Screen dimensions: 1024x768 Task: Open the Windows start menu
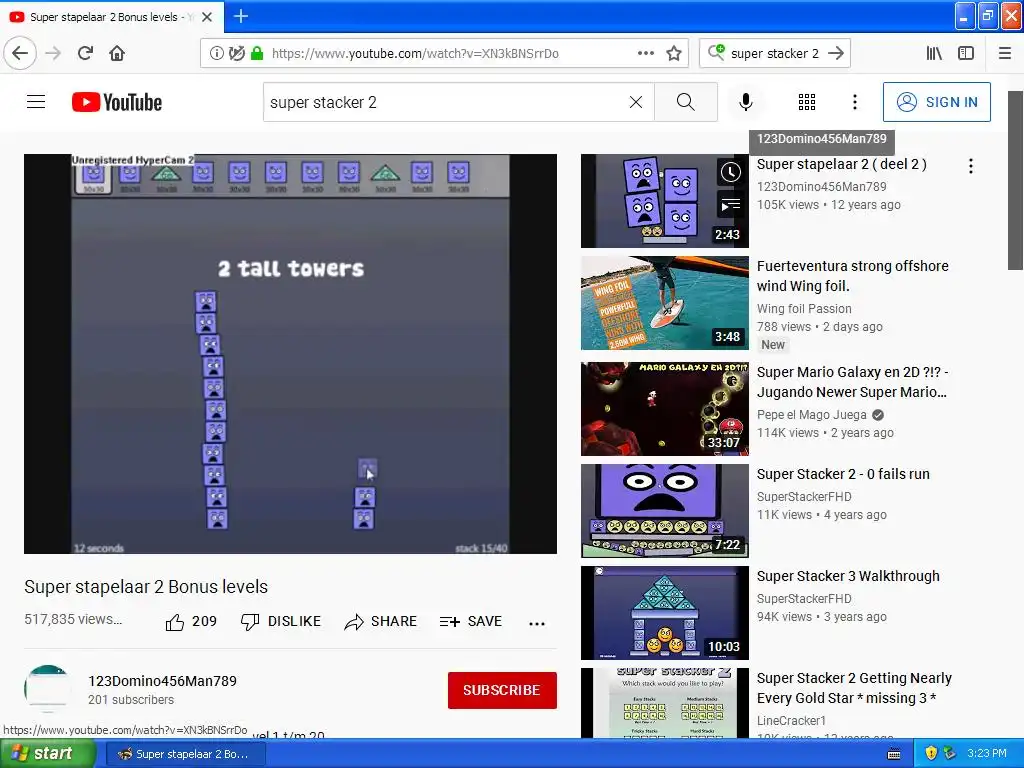tap(47, 754)
